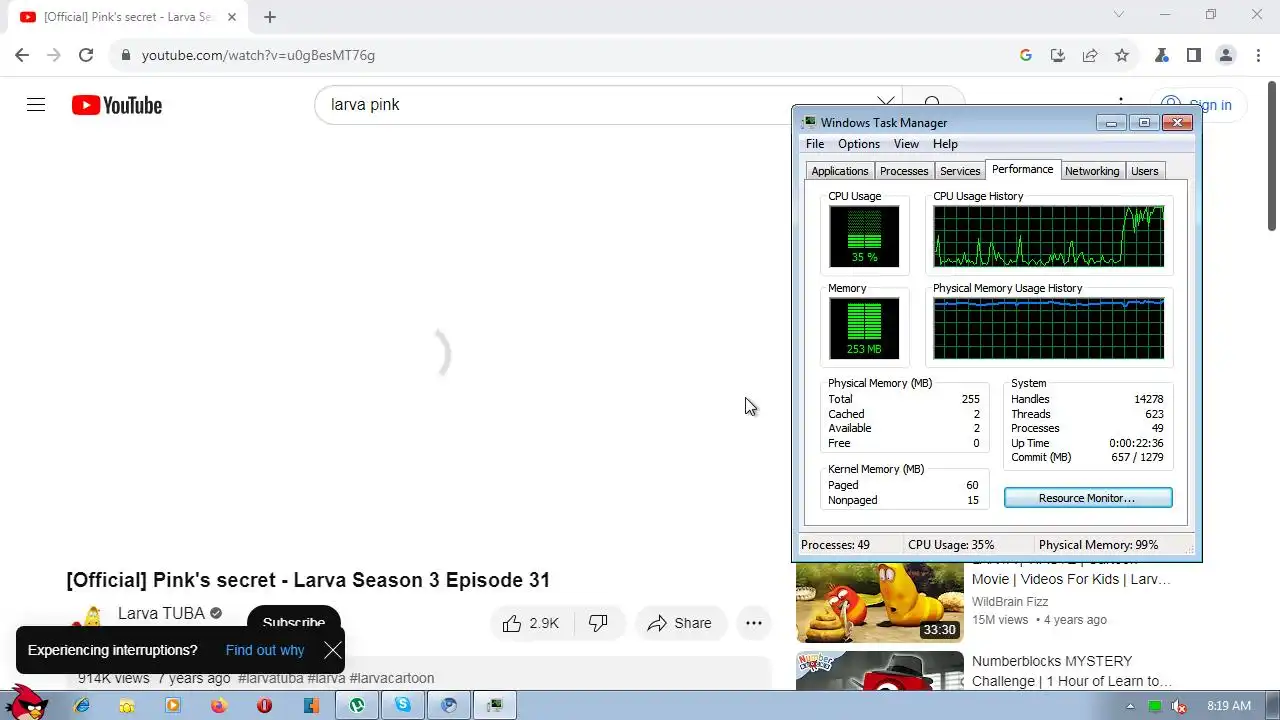The image size is (1280, 720).
Task: Switch to the Networking tab
Action: click(x=1092, y=171)
